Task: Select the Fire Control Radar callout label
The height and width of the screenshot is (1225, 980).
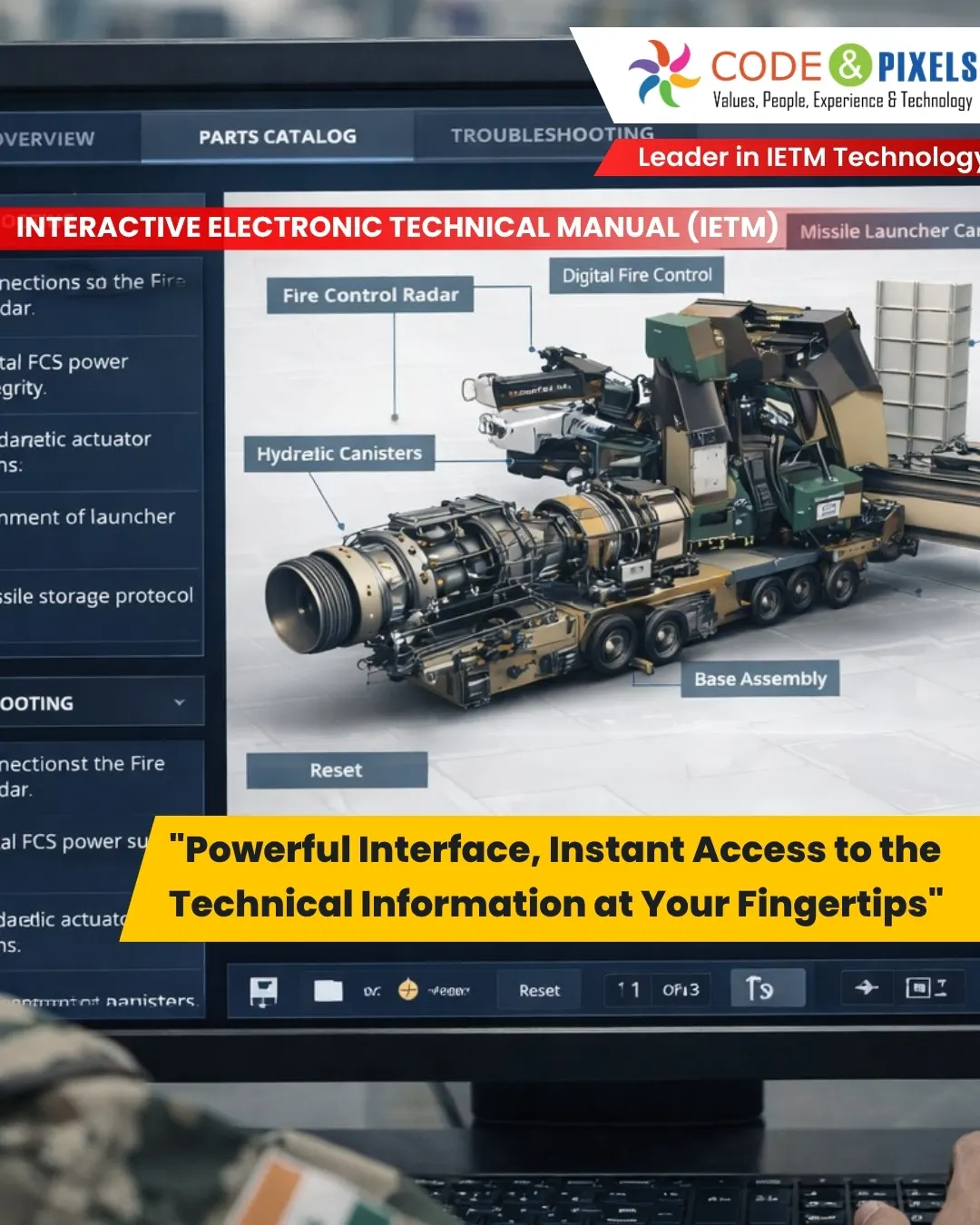Action: click(x=370, y=295)
